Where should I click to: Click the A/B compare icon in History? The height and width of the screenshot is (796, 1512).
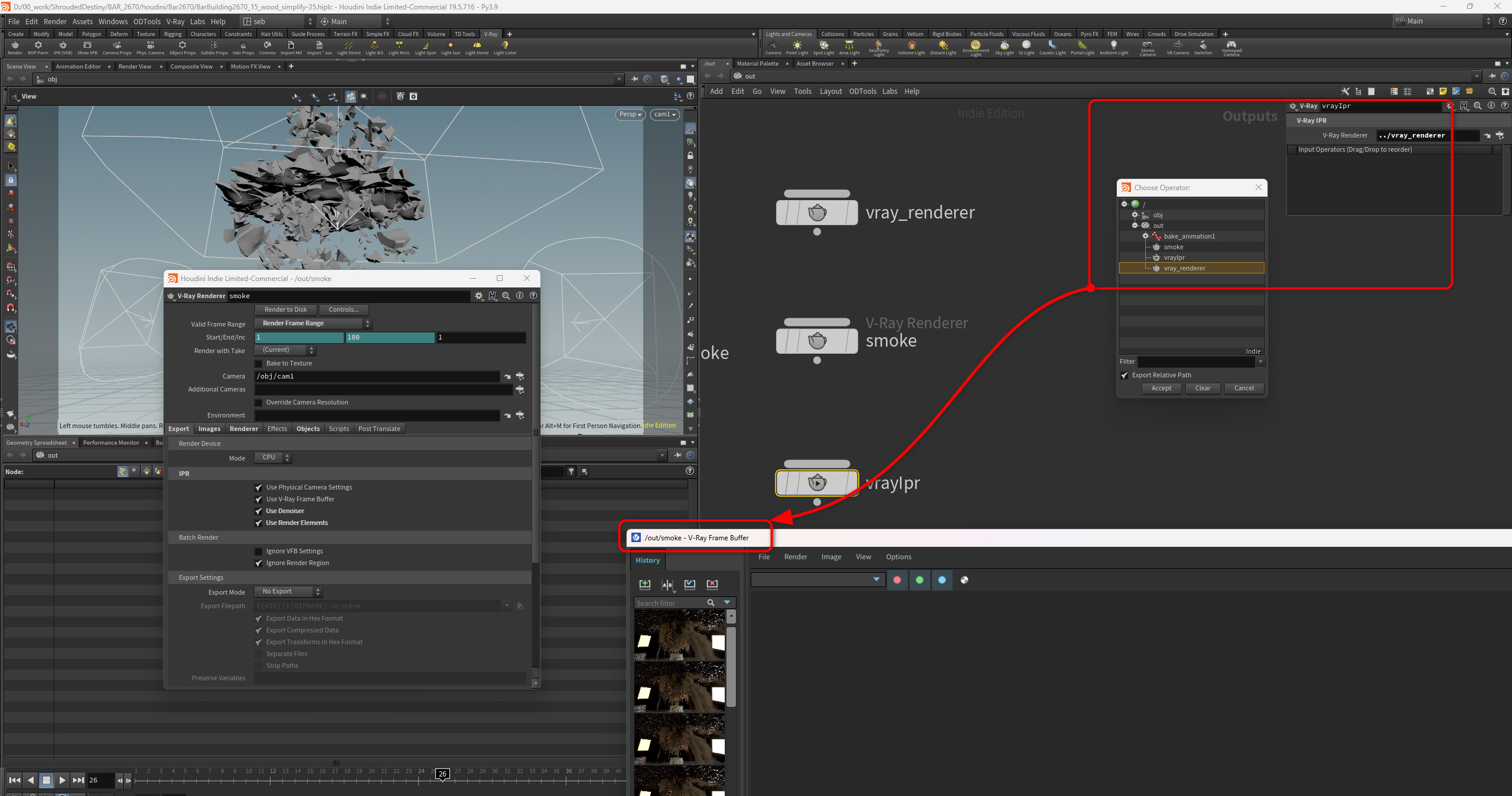pyautogui.click(x=667, y=585)
